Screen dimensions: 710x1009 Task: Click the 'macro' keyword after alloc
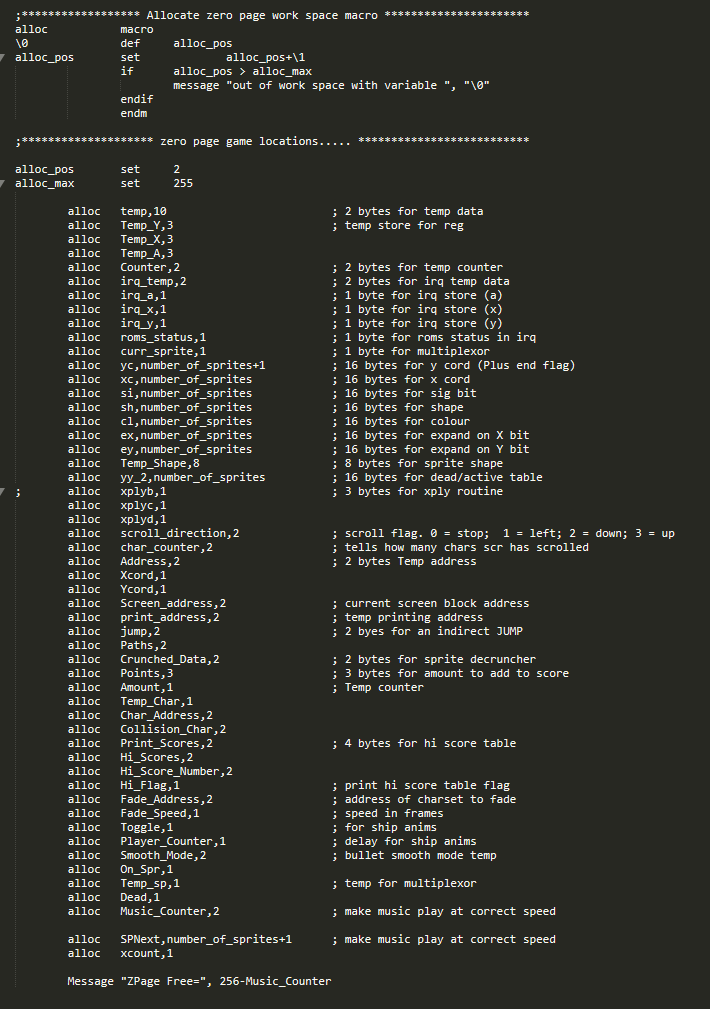[x=137, y=30]
